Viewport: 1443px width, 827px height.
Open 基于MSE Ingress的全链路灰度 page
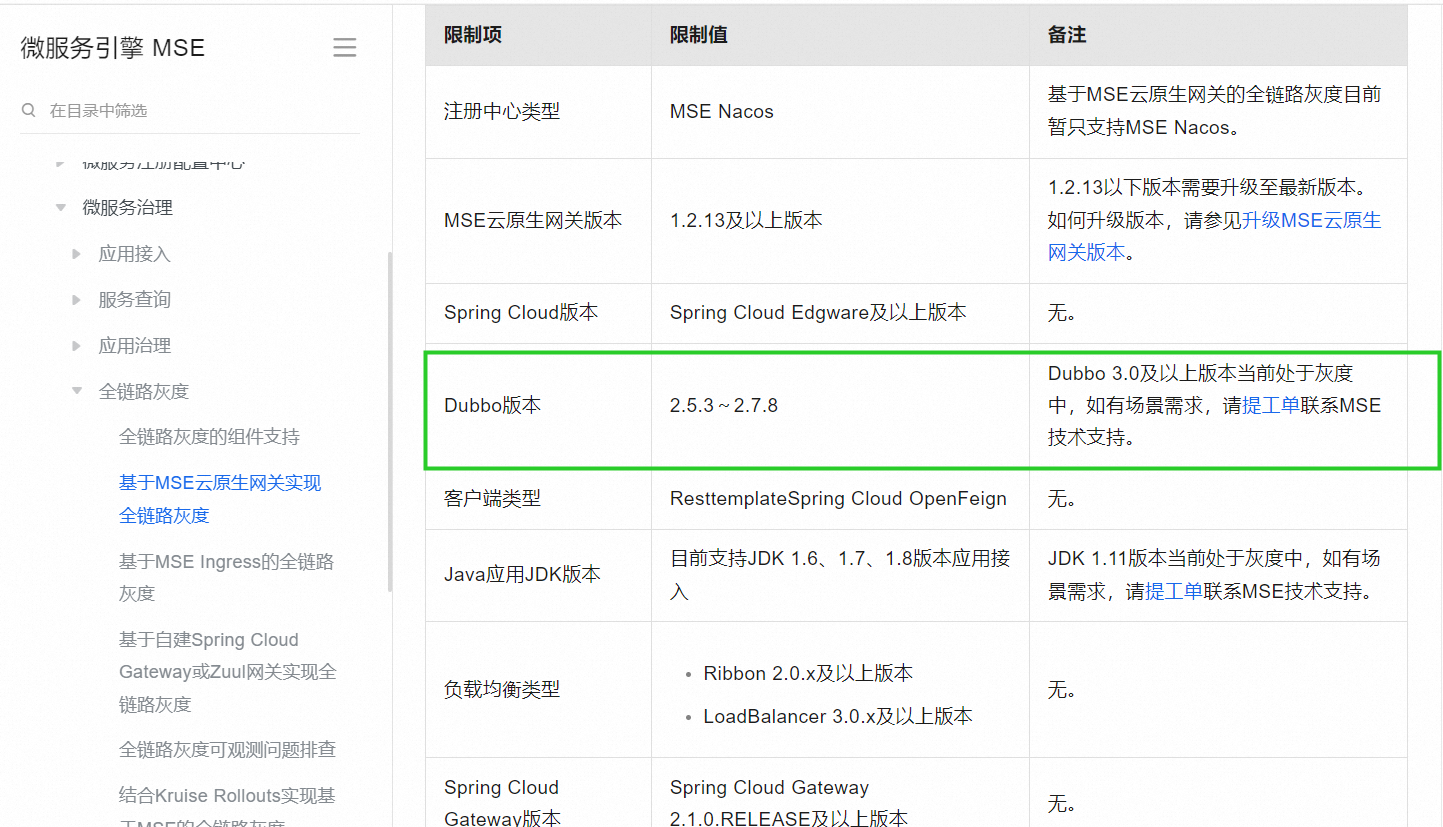click(226, 577)
